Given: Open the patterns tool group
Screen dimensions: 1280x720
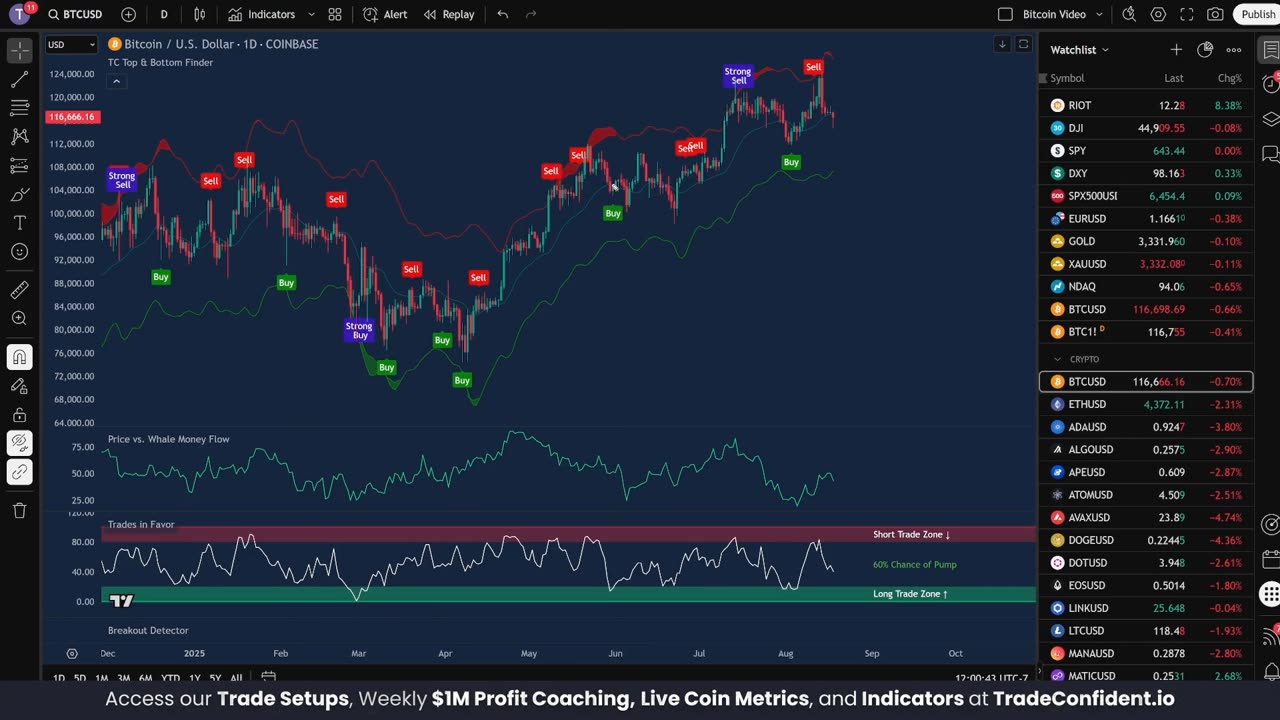Looking at the screenshot, I should [19, 137].
